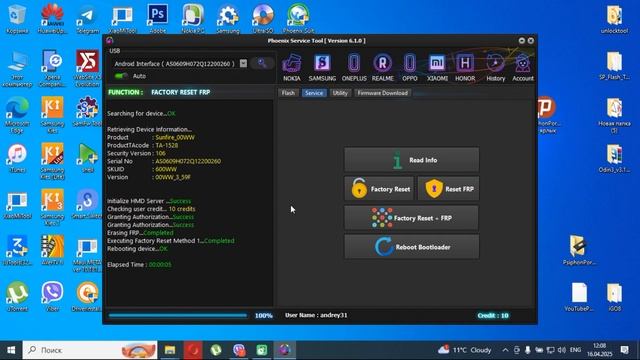Viewport: 640px width, 360px height.
Task: Toggle the Auto detection switch
Action: pyautogui.click(x=121, y=76)
